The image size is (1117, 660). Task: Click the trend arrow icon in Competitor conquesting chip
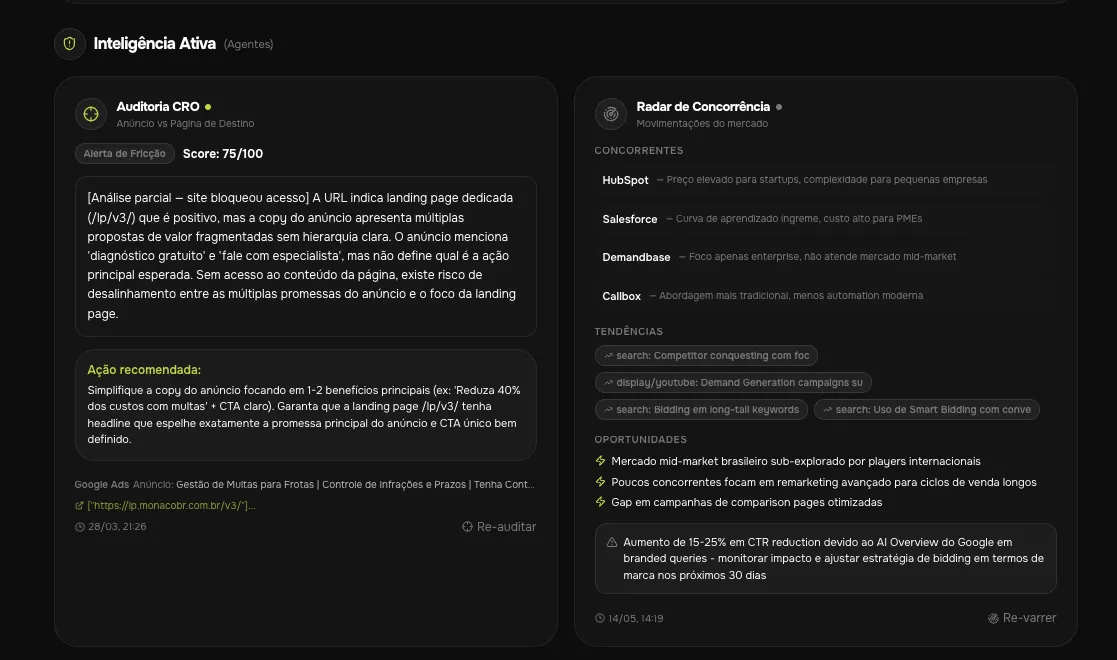click(x=608, y=356)
